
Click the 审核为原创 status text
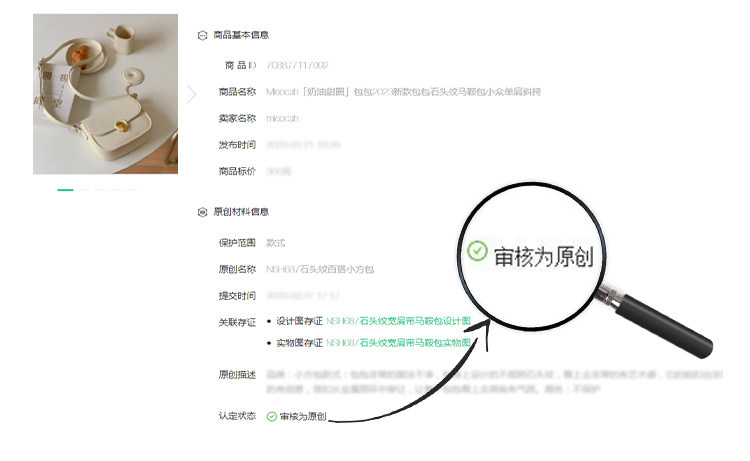[x=303, y=417]
